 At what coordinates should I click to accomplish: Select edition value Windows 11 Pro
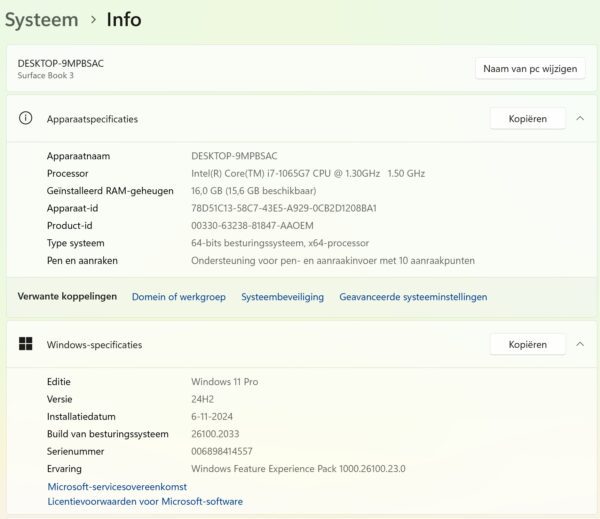tap(225, 382)
